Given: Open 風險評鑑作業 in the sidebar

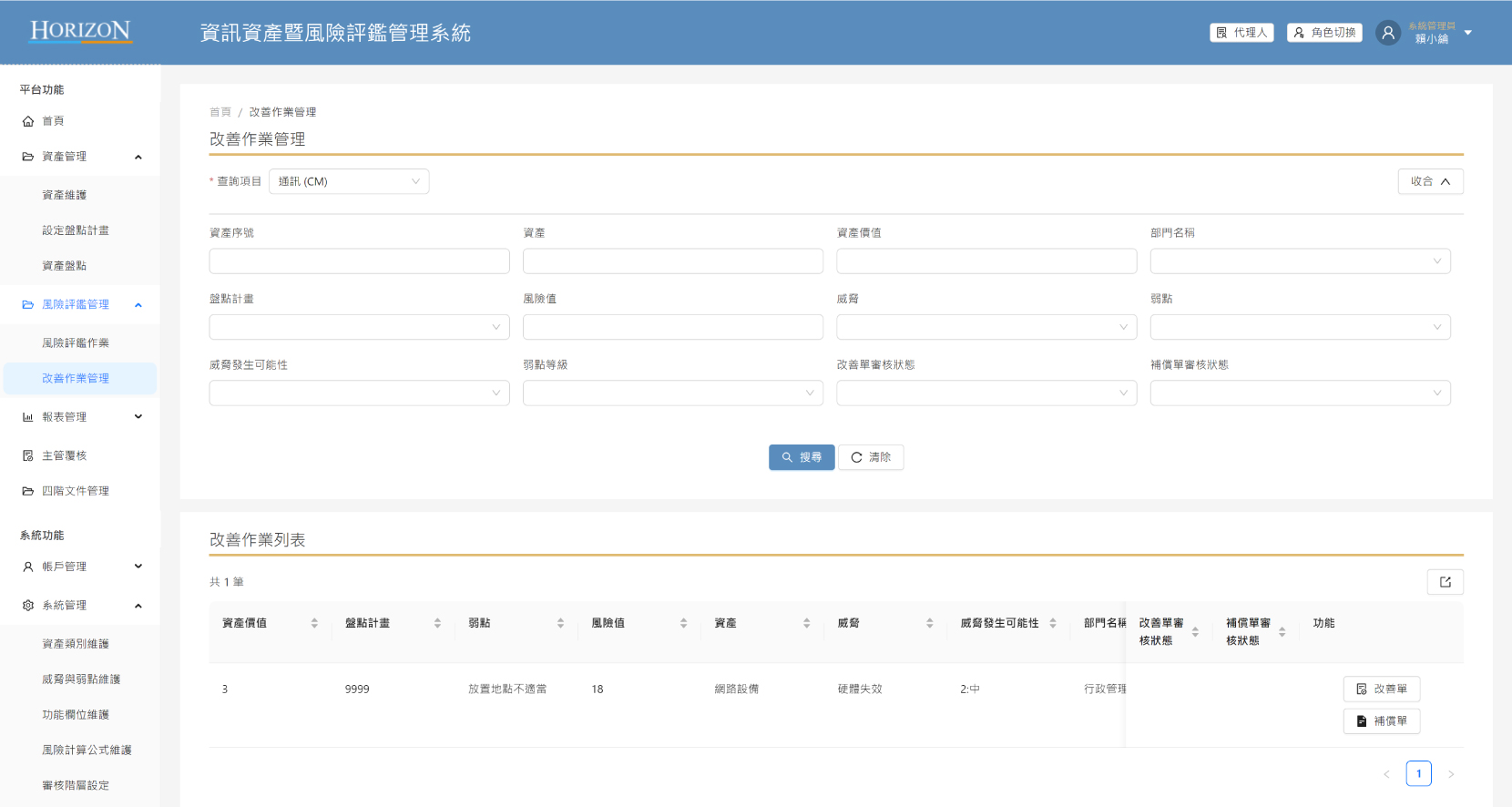Looking at the screenshot, I should [x=76, y=343].
